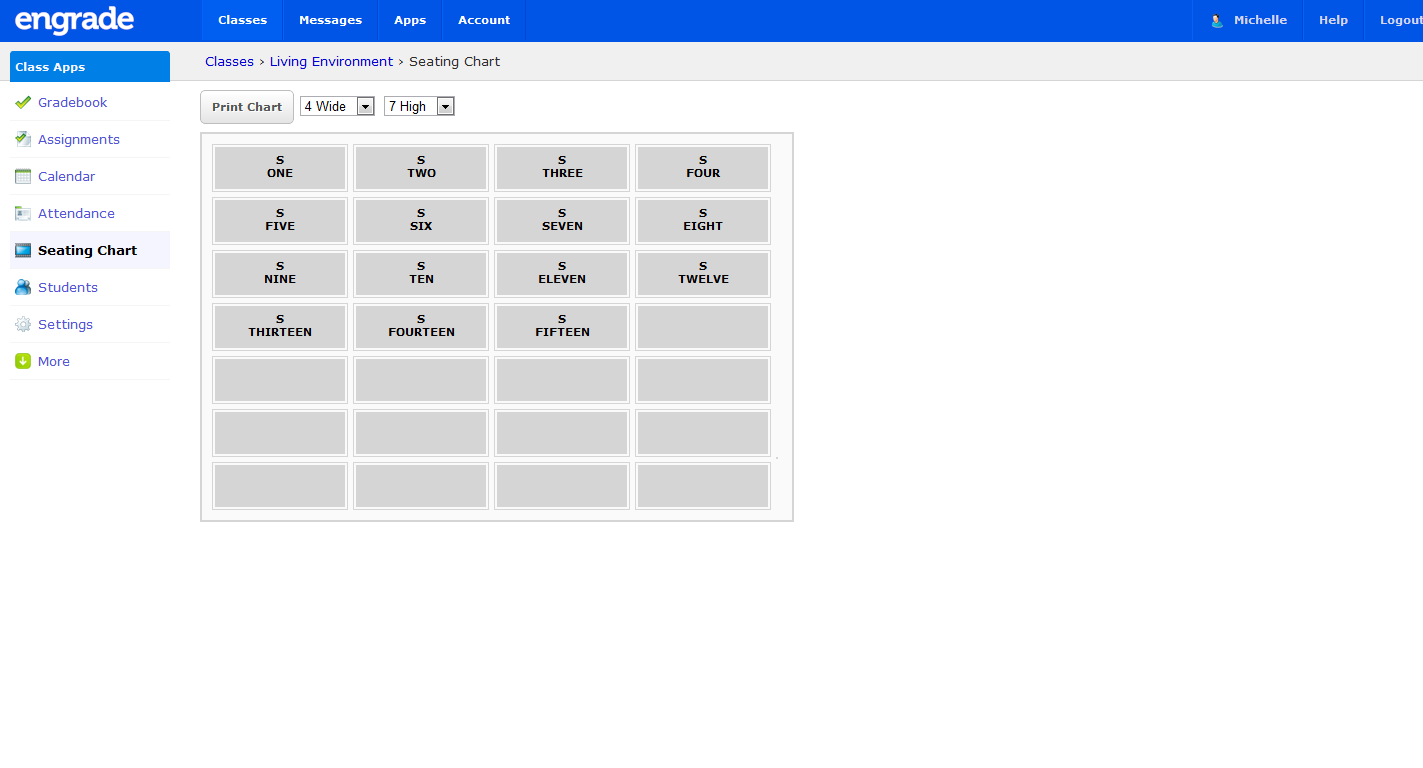Image resolution: width=1423 pixels, height=768 pixels.
Task: Select the Seating Chart icon
Action: point(22,250)
